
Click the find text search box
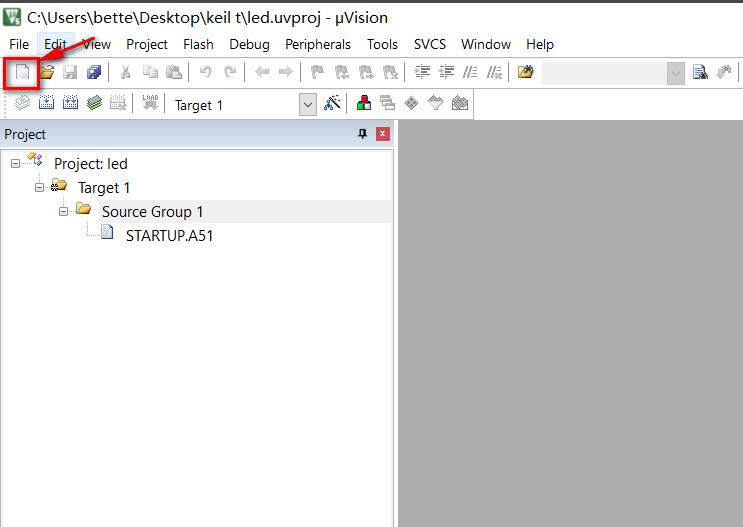pyautogui.click(x=603, y=72)
